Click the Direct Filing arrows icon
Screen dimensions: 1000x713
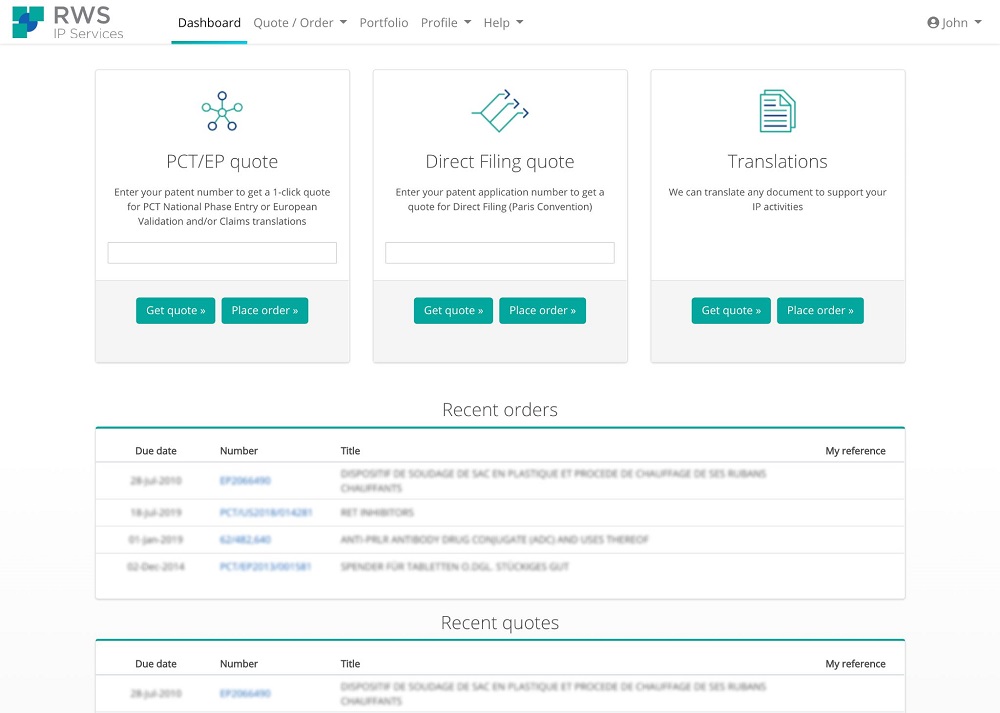tap(499, 111)
